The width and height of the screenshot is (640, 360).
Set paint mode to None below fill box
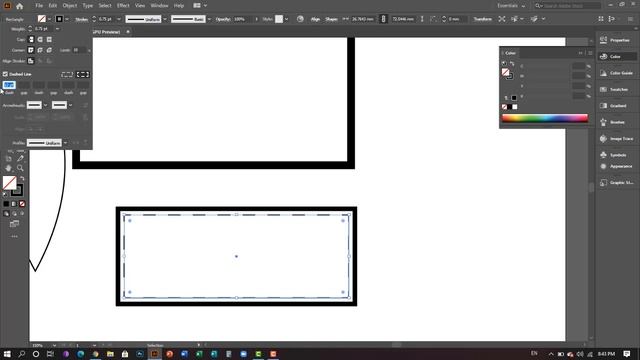[x=22, y=203]
